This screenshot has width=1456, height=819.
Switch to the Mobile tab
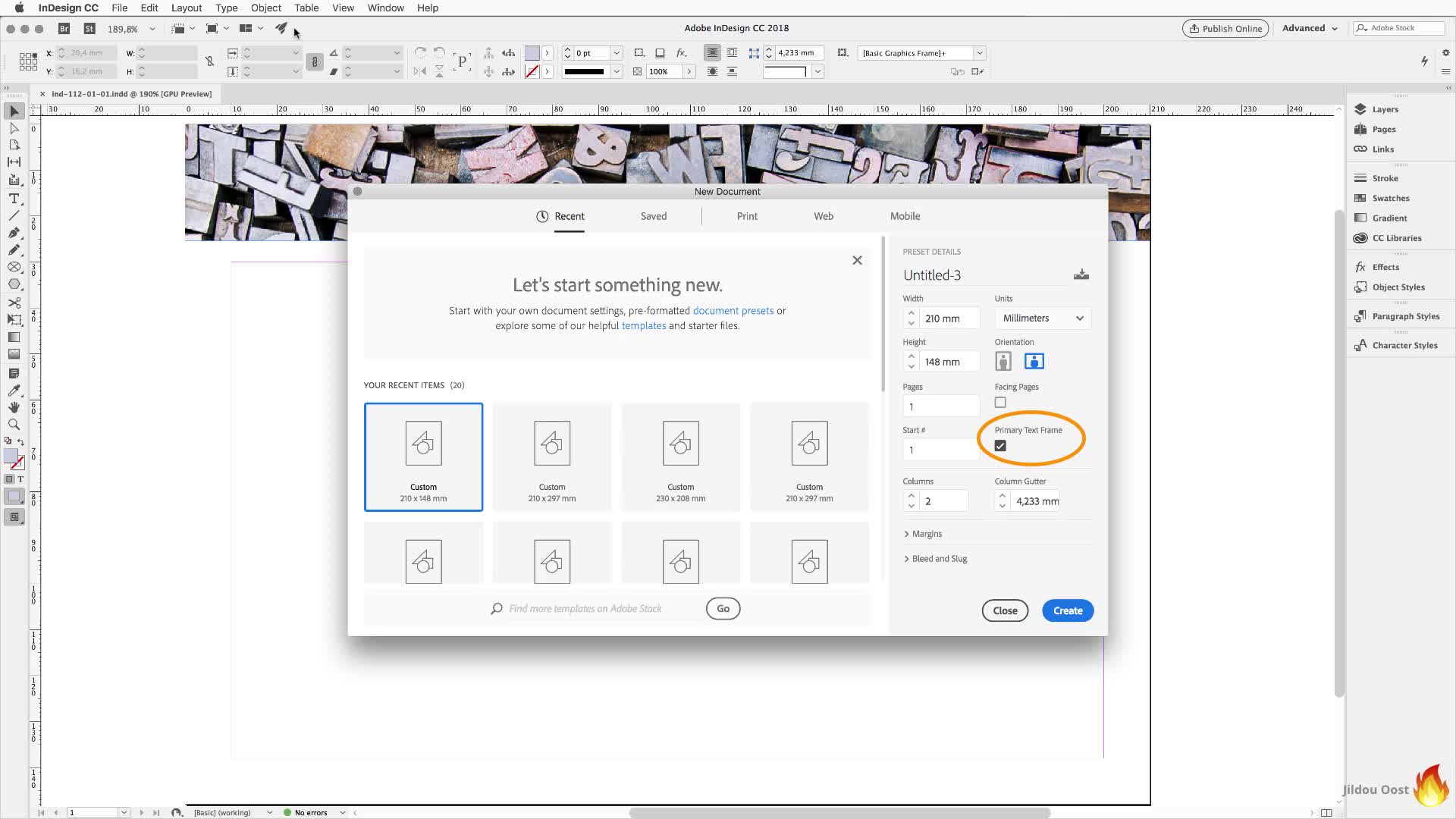(x=905, y=216)
